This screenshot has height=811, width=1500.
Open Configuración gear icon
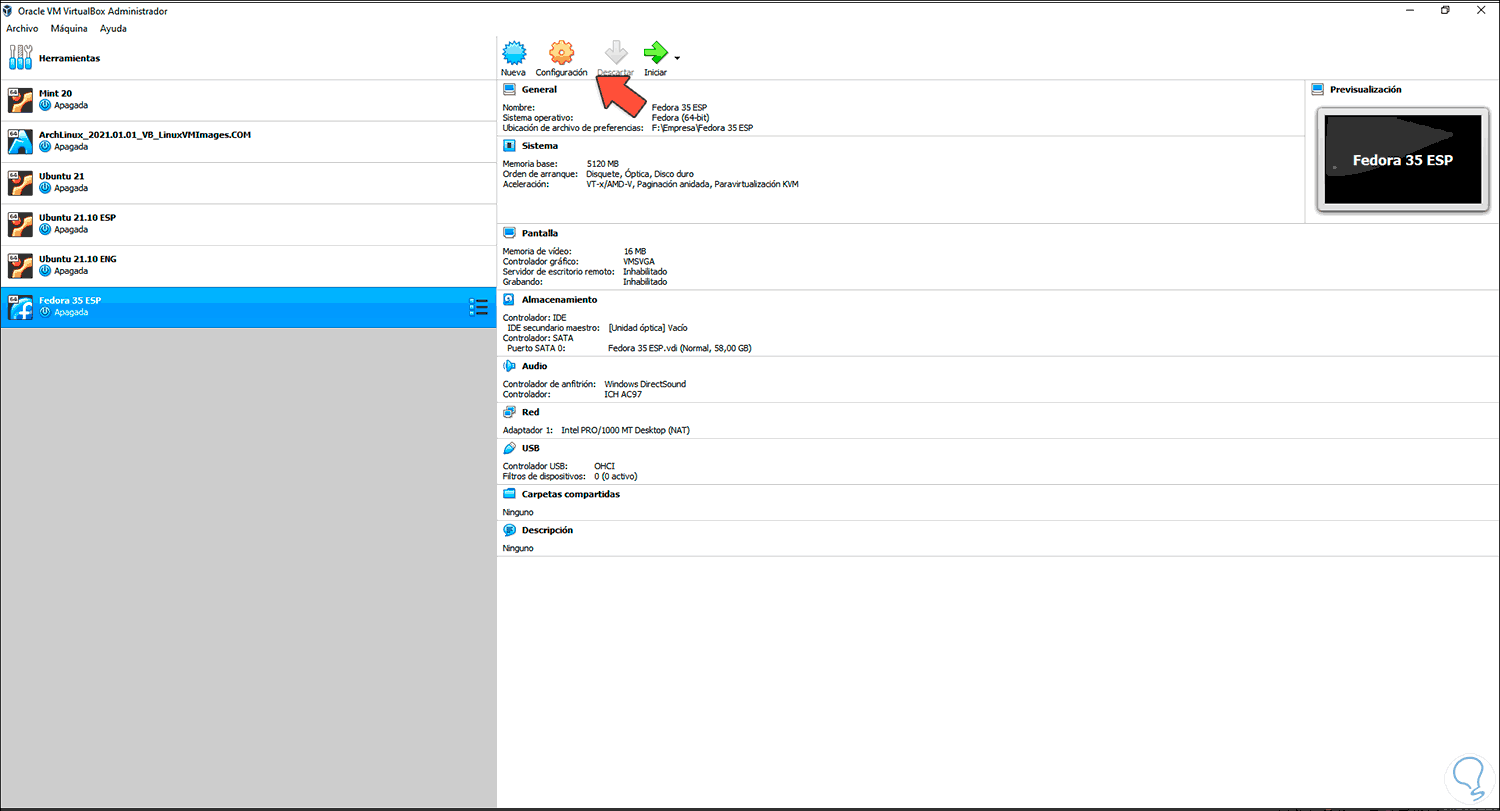click(x=561, y=52)
